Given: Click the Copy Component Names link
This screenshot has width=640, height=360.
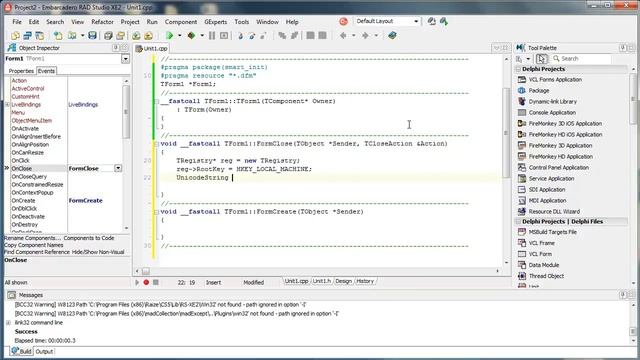Looking at the screenshot, I should click(x=33, y=245).
